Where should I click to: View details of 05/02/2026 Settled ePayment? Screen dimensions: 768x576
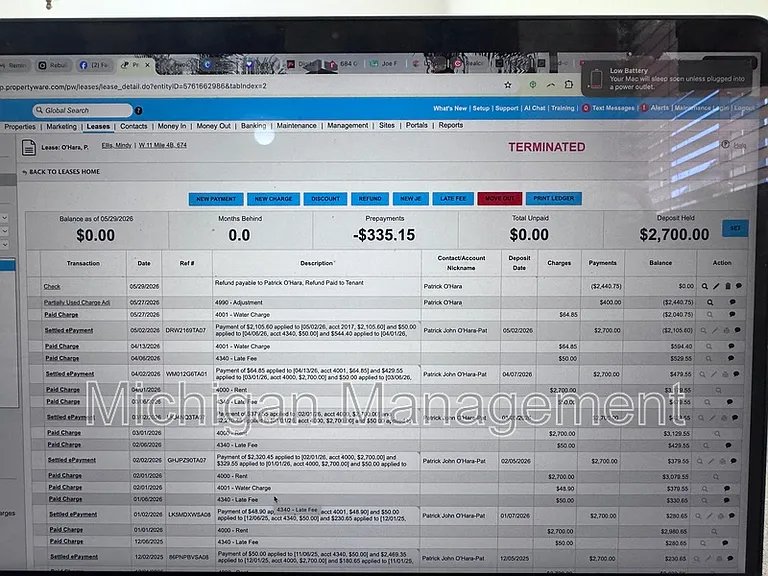(703, 331)
